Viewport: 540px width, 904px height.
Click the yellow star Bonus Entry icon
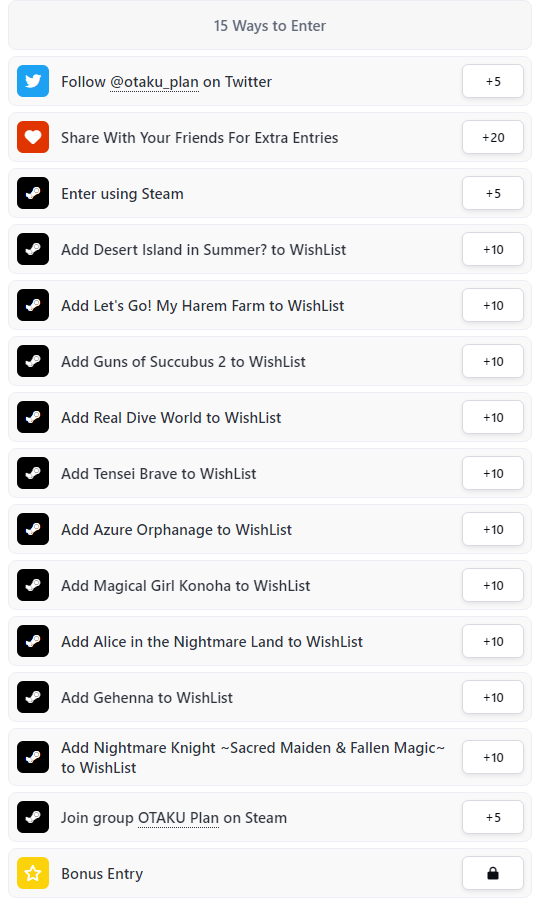point(33,873)
